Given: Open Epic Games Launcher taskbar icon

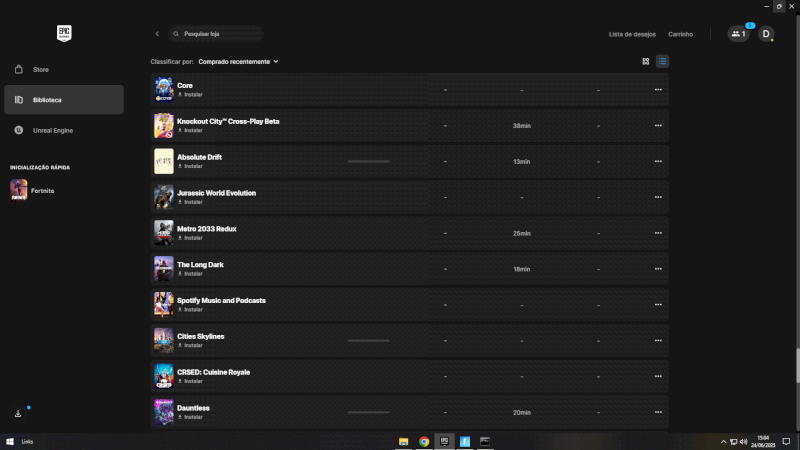Looking at the screenshot, I should tap(444, 441).
